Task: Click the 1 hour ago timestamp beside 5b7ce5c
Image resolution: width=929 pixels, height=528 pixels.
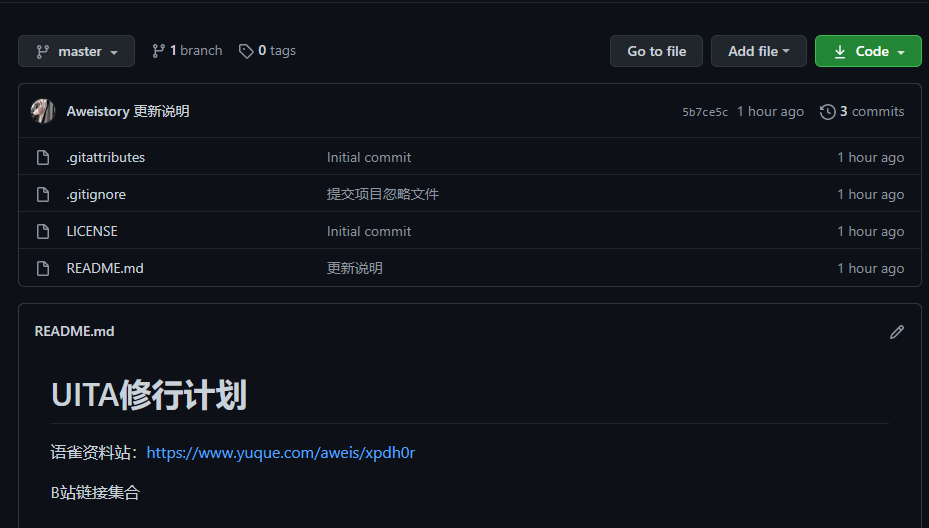Action: coord(770,111)
